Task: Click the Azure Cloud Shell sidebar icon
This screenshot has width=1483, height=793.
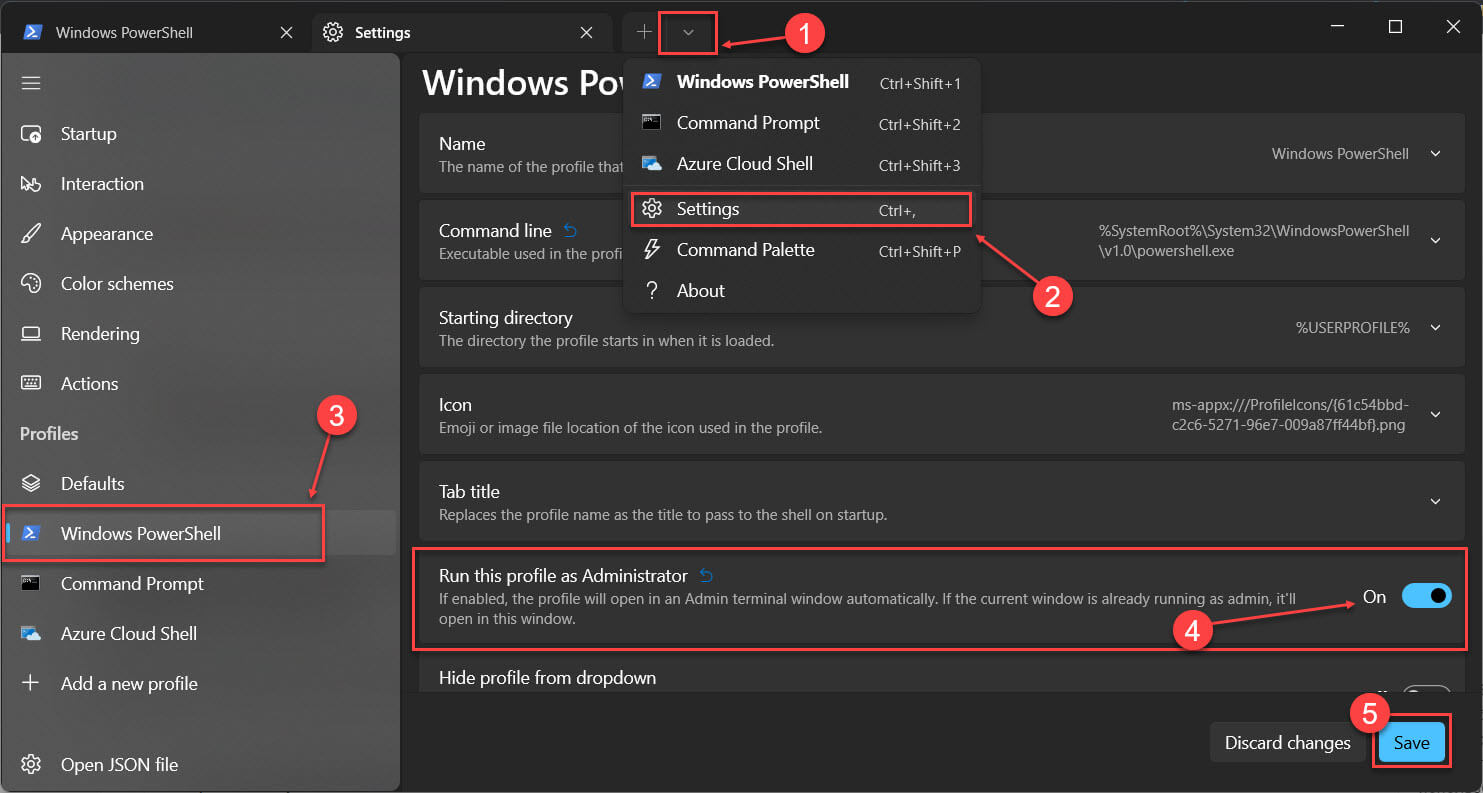Action: click(31, 634)
